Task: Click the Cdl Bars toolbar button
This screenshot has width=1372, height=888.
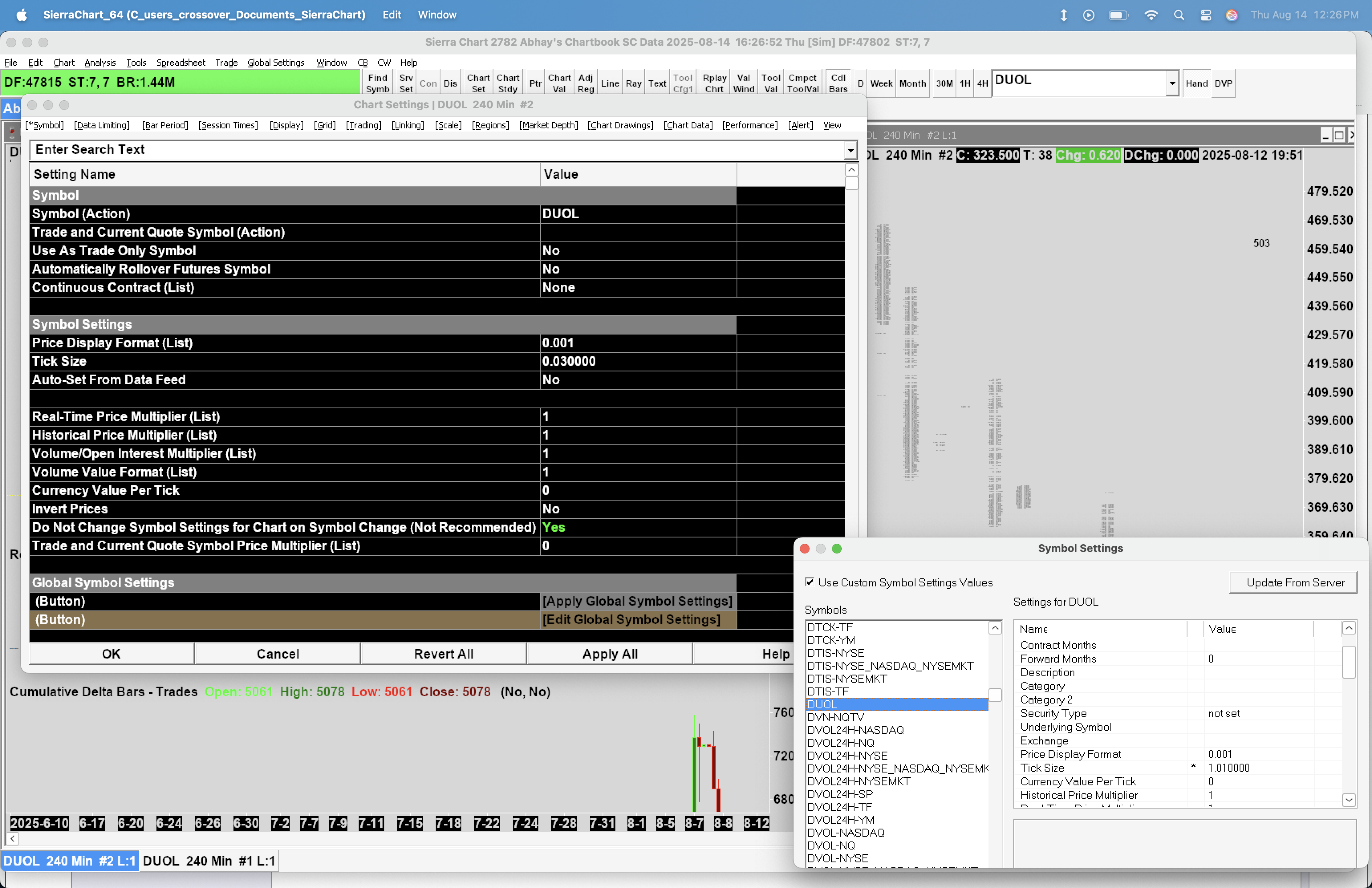Action: [x=838, y=83]
